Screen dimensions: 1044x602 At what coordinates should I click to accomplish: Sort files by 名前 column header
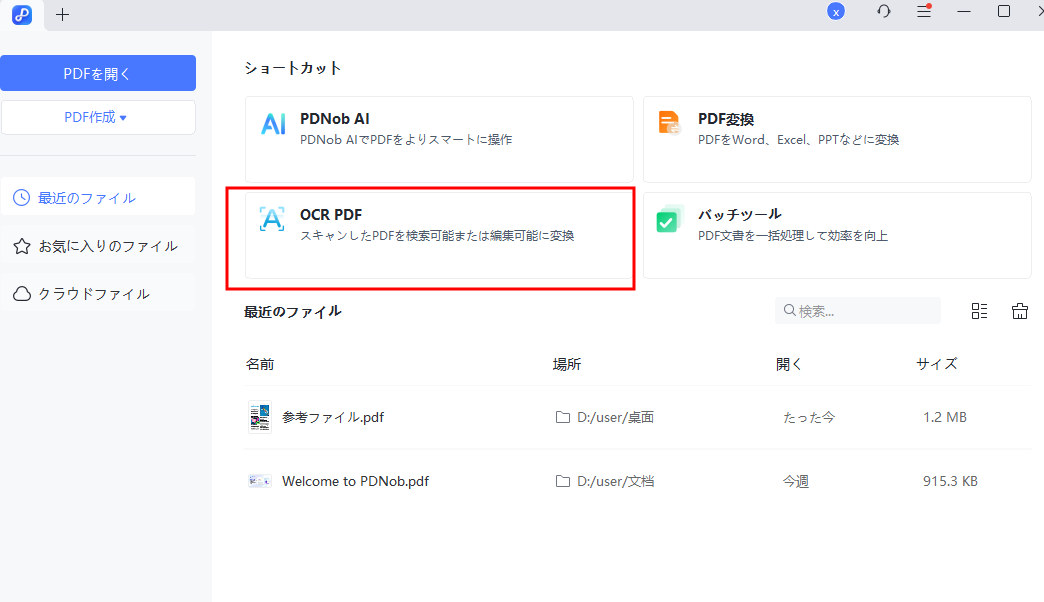(x=260, y=364)
